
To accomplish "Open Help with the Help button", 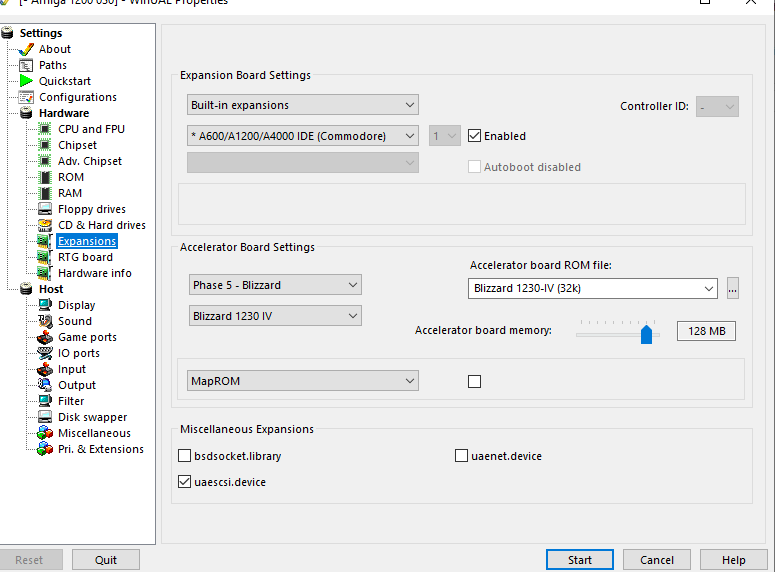I will [x=733, y=560].
